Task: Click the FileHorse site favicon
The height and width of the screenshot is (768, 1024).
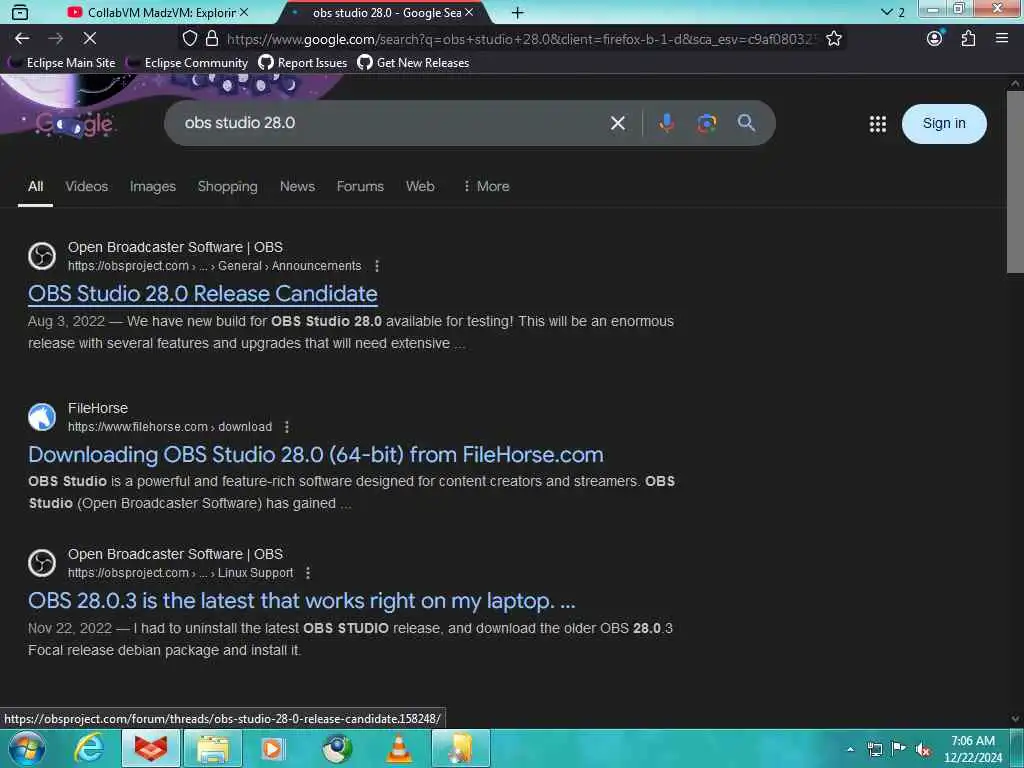Action: (x=42, y=417)
